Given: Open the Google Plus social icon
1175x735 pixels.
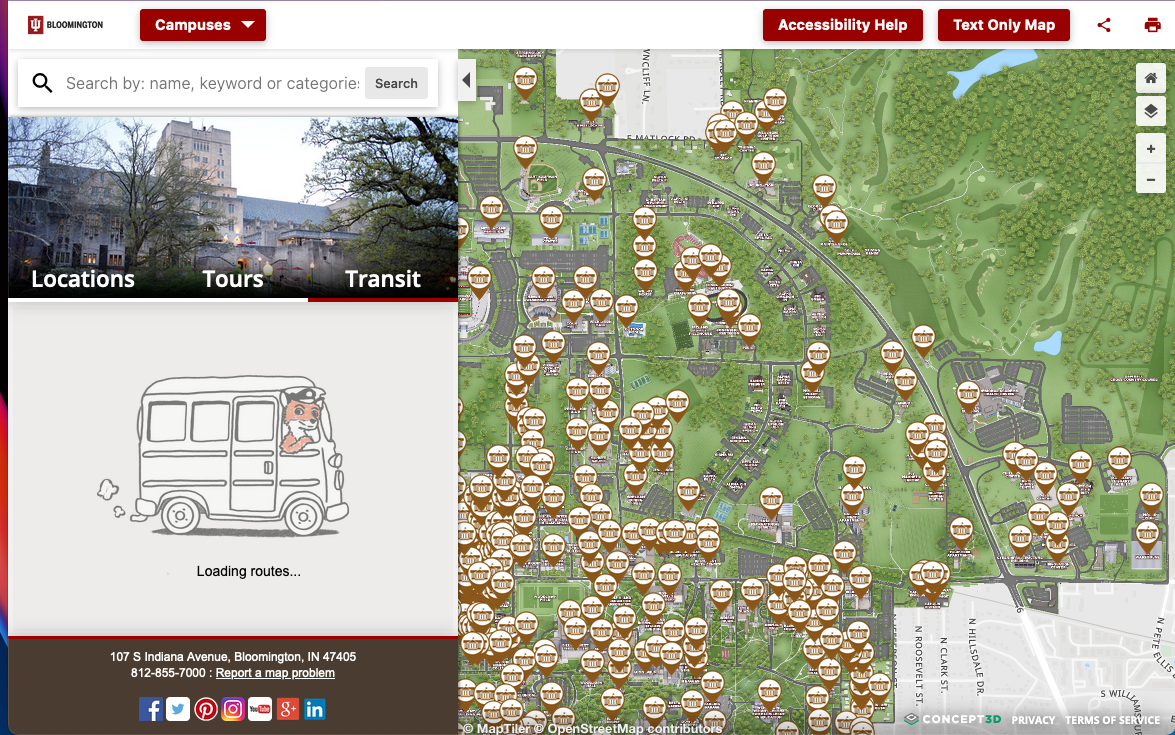Looking at the screenshot, I should pos(288,709).
